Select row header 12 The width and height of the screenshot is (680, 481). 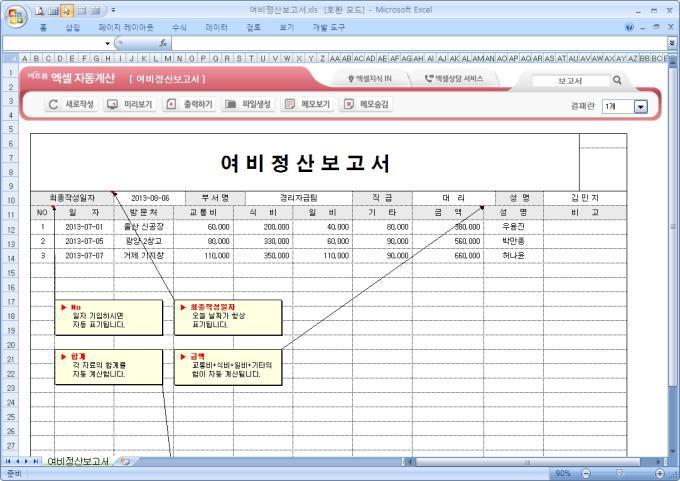point(10,229)
